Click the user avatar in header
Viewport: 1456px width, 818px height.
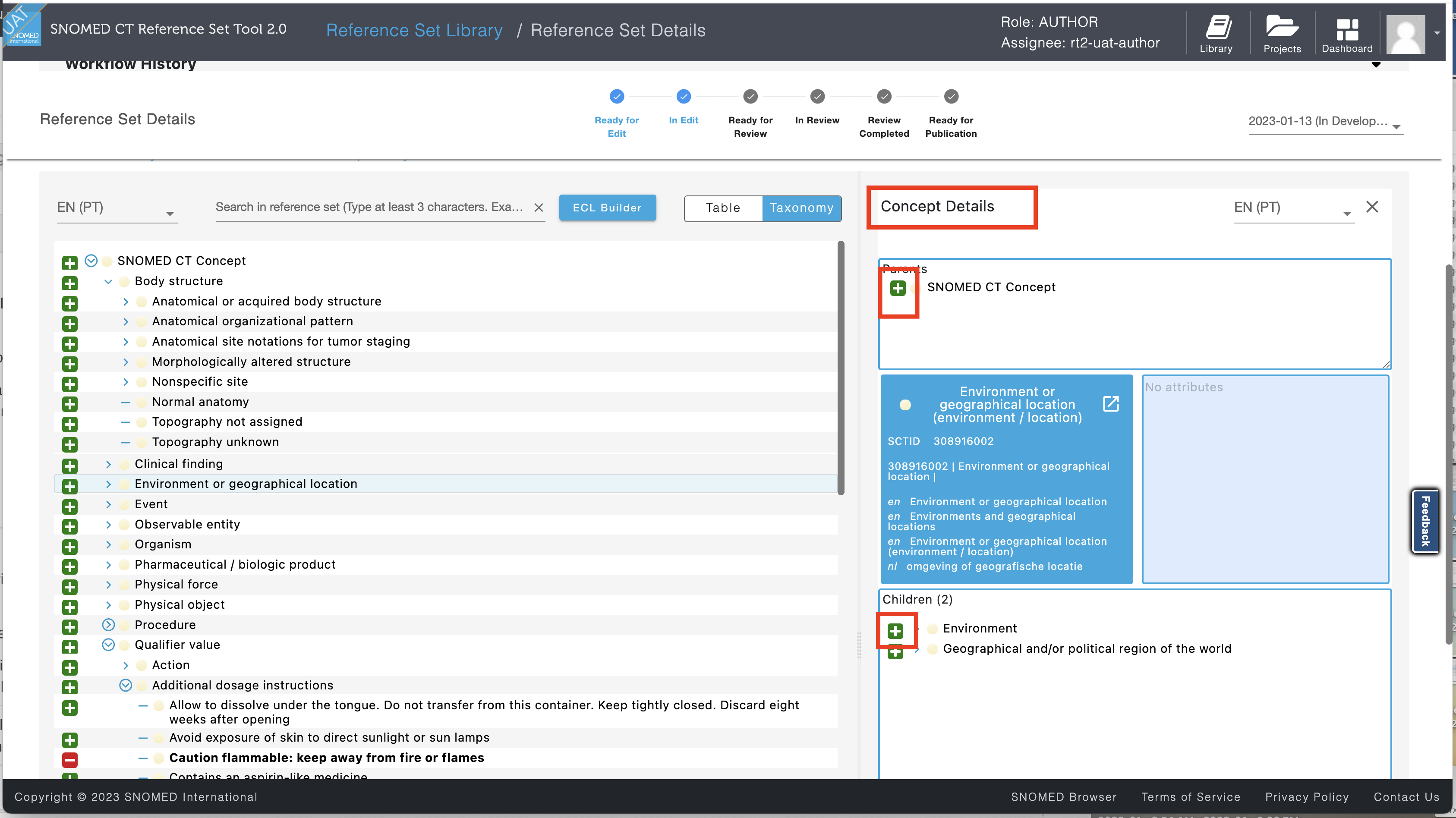click(x=1405, y=34)
